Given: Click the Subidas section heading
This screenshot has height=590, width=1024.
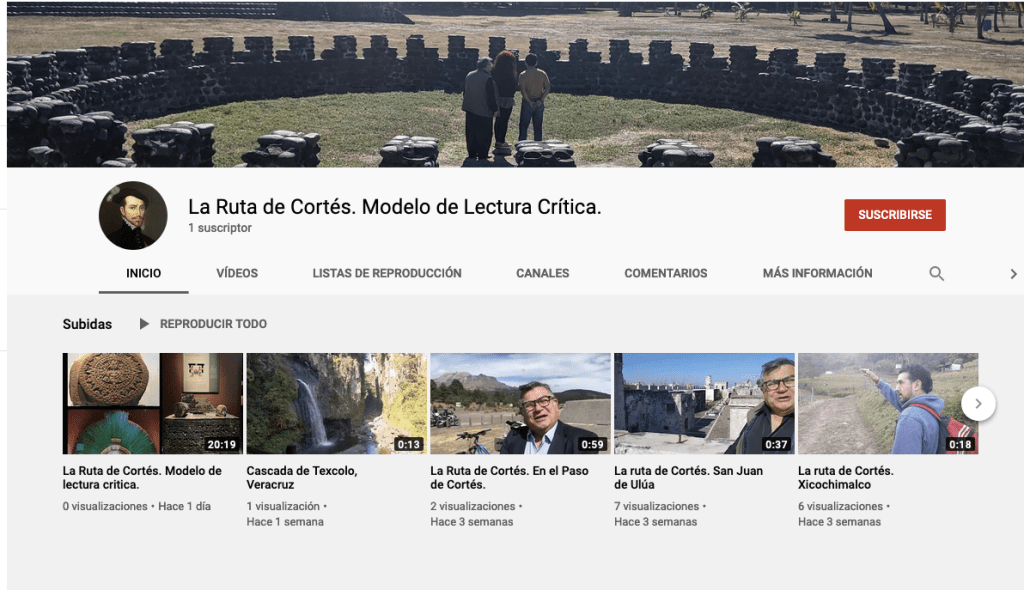Looking at the screenshot, I should (x=87, y=324).
